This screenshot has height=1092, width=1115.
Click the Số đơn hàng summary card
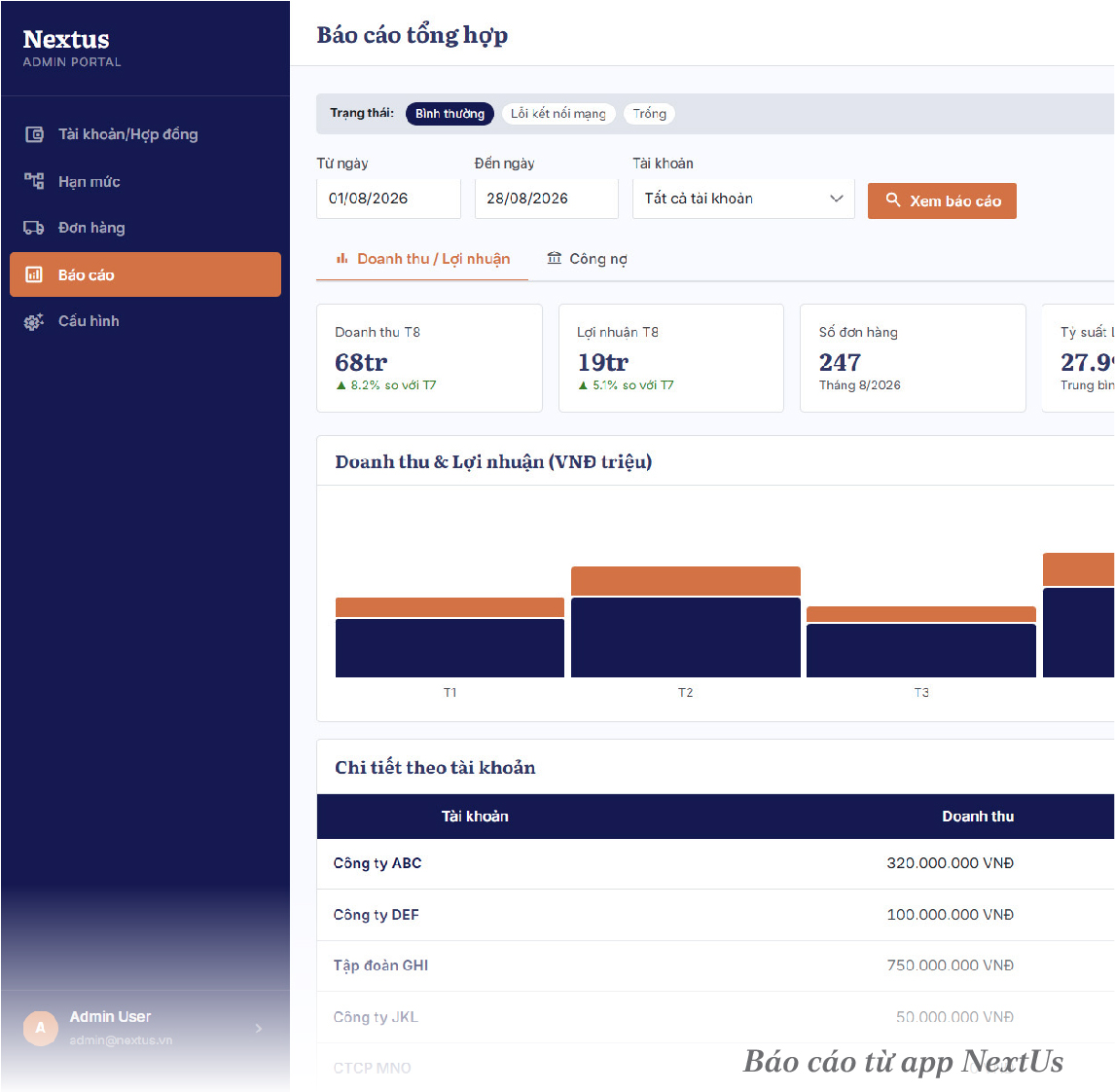coord(913,358)
